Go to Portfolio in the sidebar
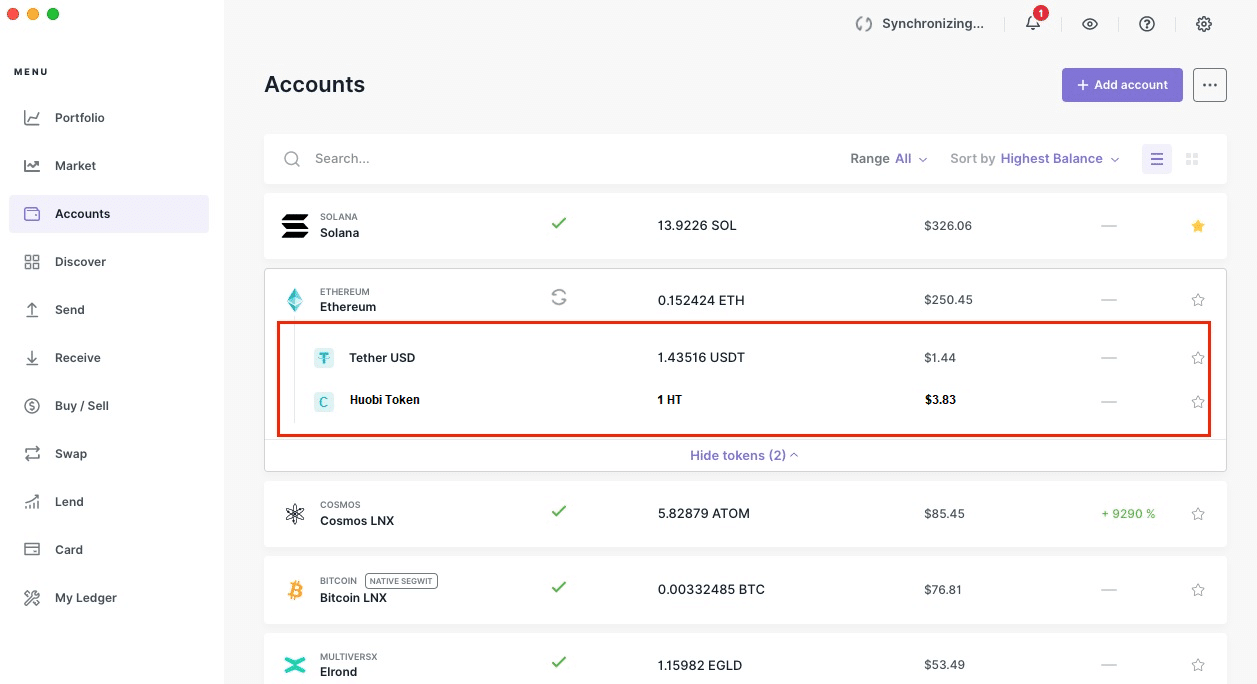1257x684 pixels. pyautogui.click(x=79, y=118)
